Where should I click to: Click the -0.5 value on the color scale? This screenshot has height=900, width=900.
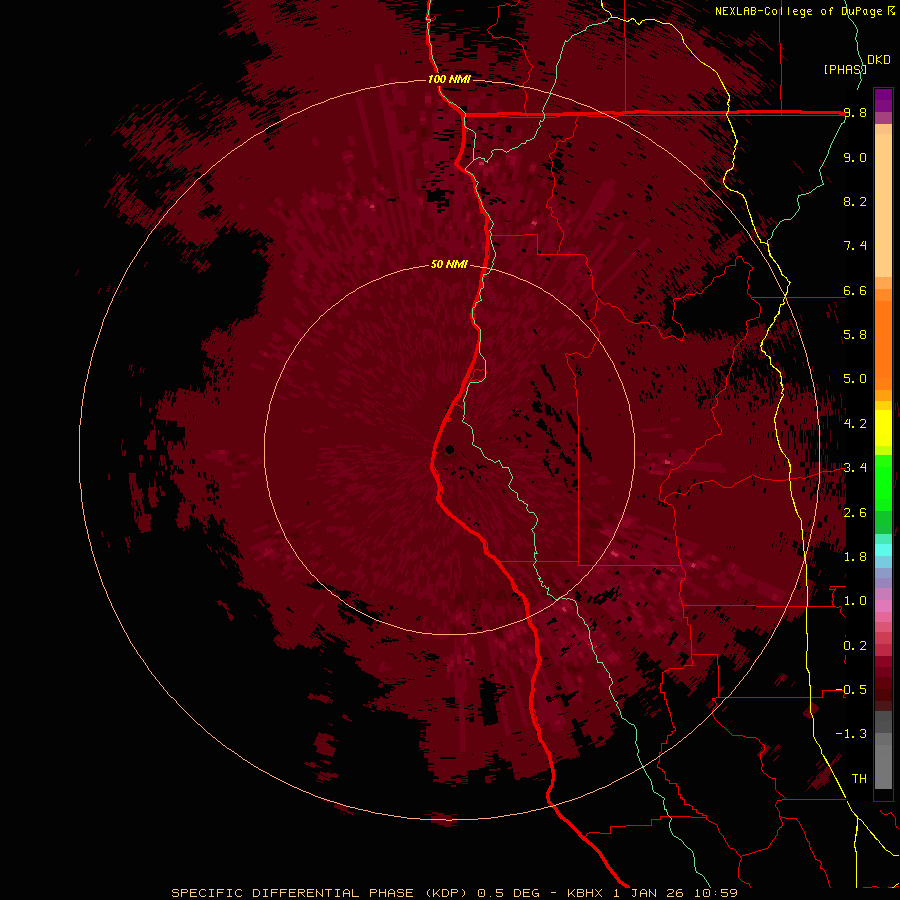(x=851, y=690)
